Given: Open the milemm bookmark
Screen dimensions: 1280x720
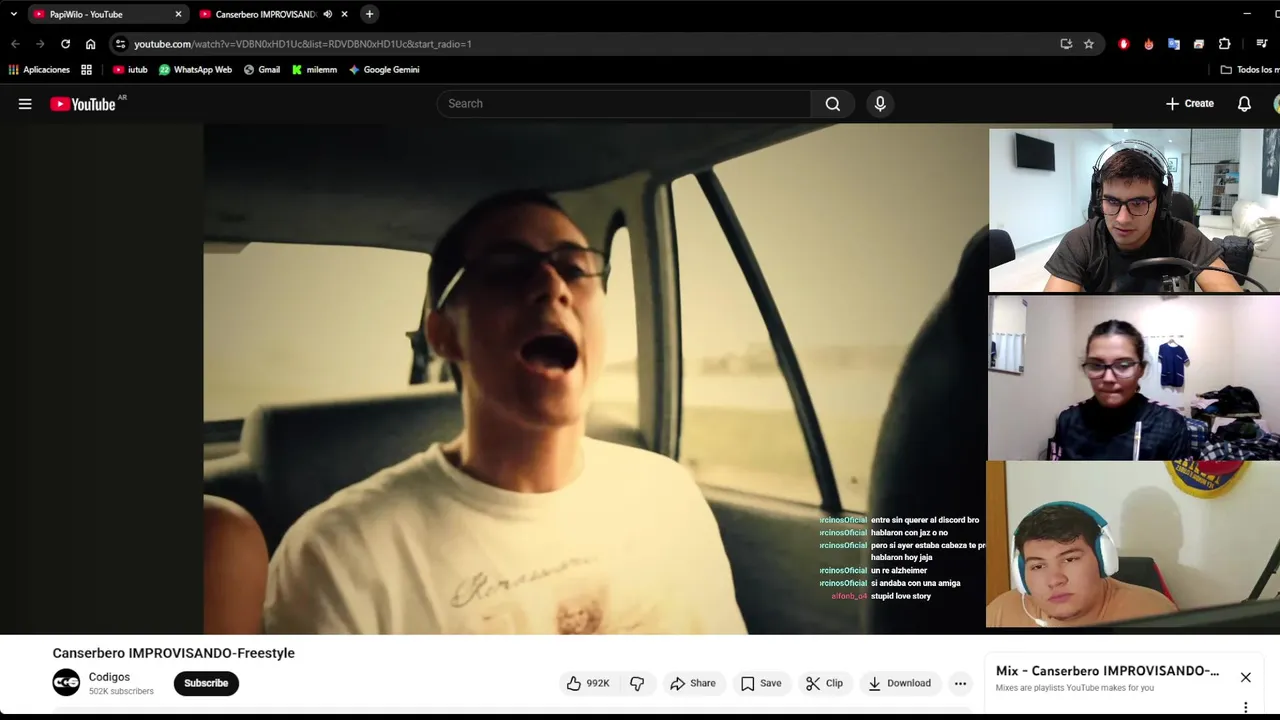Looking at the screenshot, I should pyautogui.click(x=314, y=70).
